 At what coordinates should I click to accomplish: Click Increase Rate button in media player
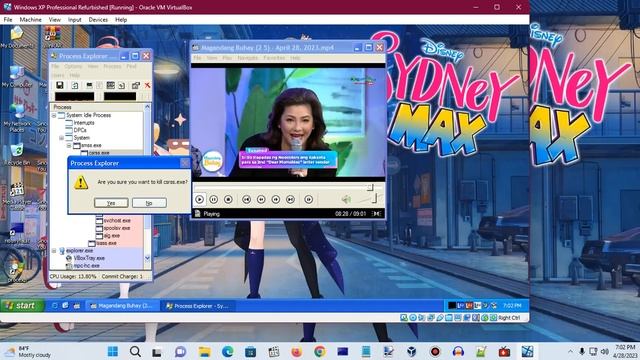click(x=276, y=199)
